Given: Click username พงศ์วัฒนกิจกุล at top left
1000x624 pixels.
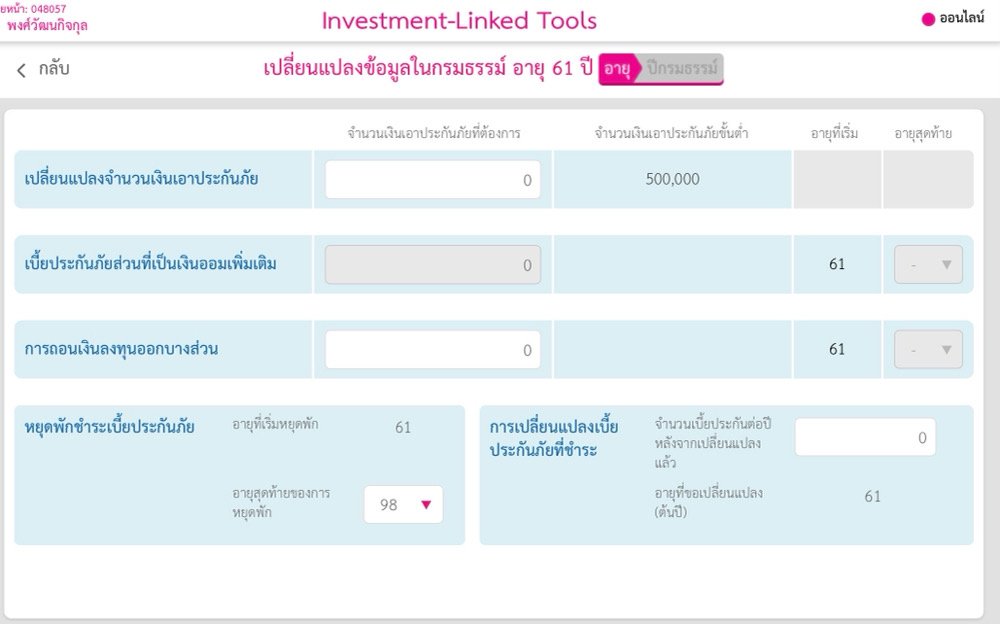Looking at the screenshot, I should pyautogui.click(x=49, y=25).
